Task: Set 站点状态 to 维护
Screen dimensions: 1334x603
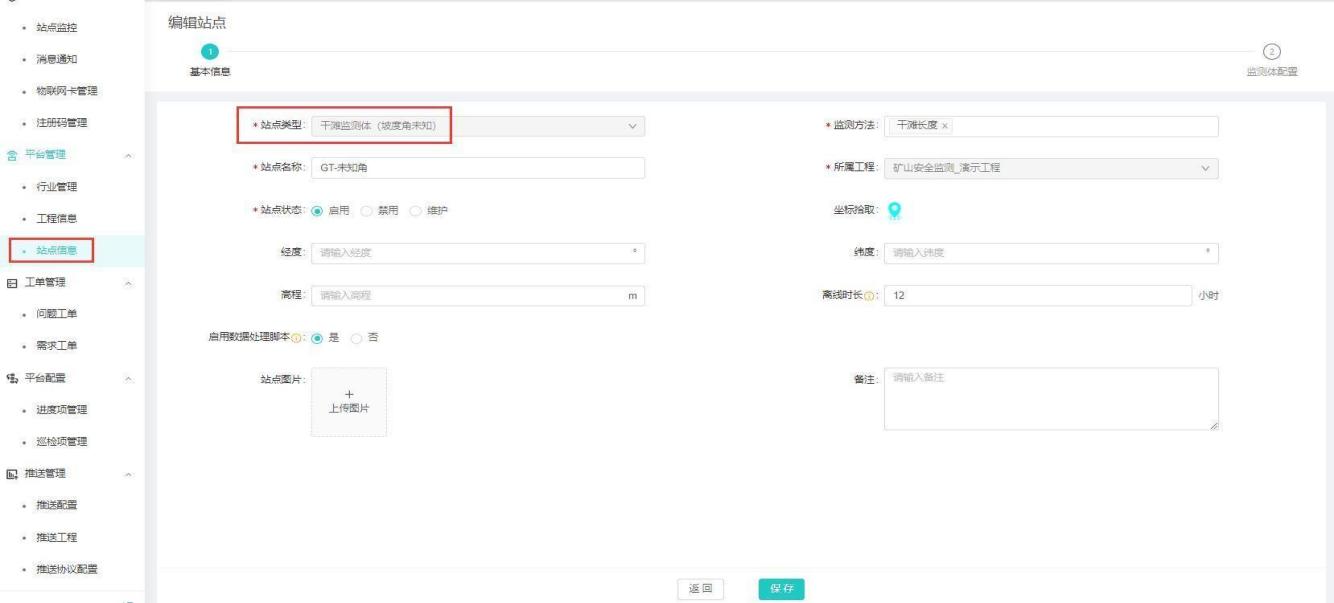Action: pos(413,211)
